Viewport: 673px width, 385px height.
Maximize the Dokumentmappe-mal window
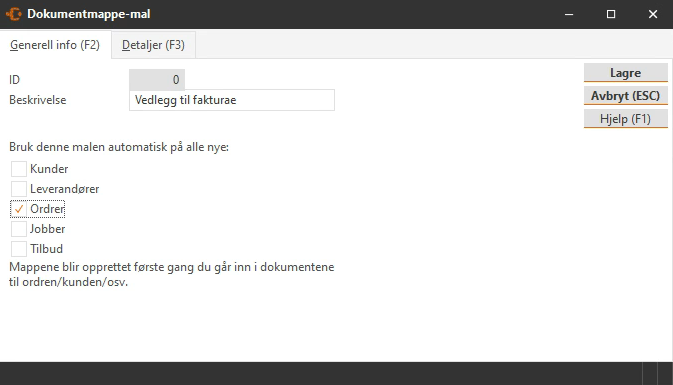coord(611,14)
